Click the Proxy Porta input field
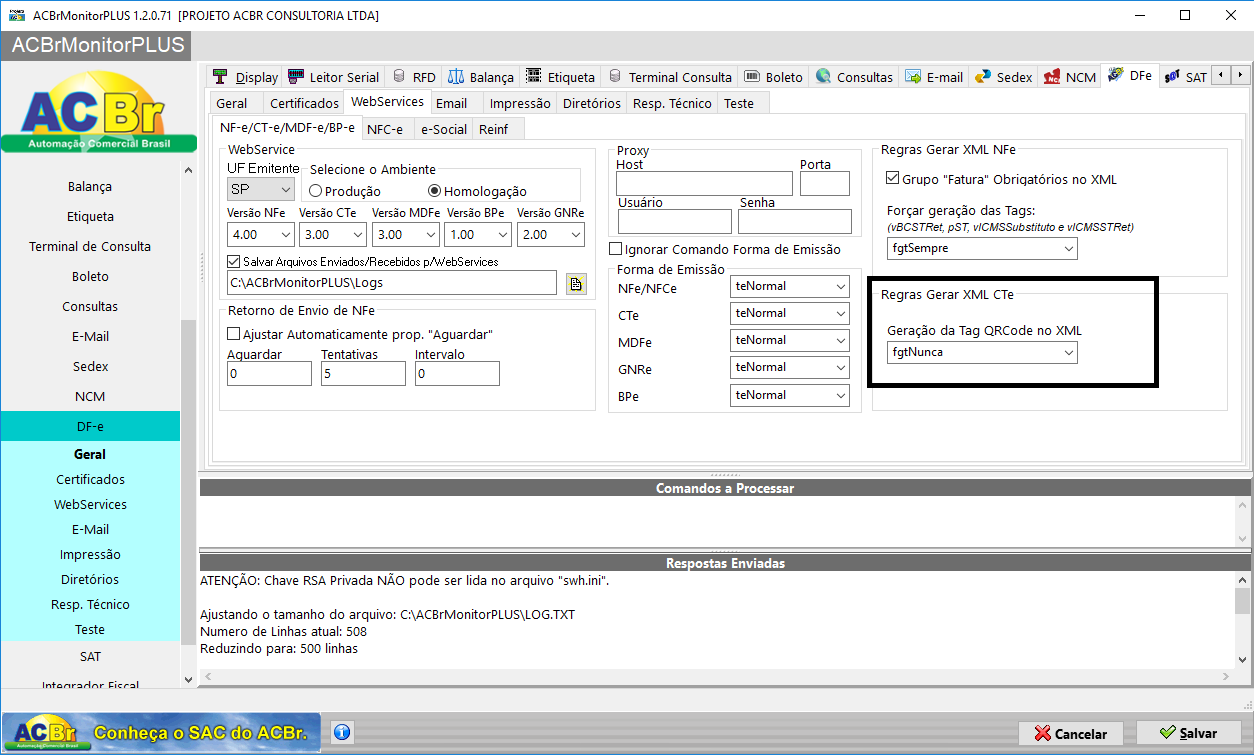The height and width of the screenshot is (755, 1254). point(825,184)
